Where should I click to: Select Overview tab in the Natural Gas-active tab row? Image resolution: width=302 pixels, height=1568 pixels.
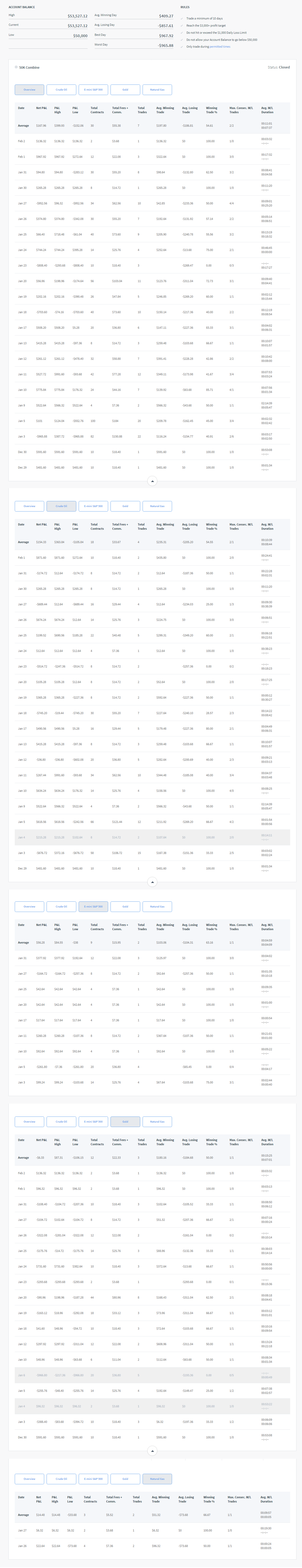29,1478
